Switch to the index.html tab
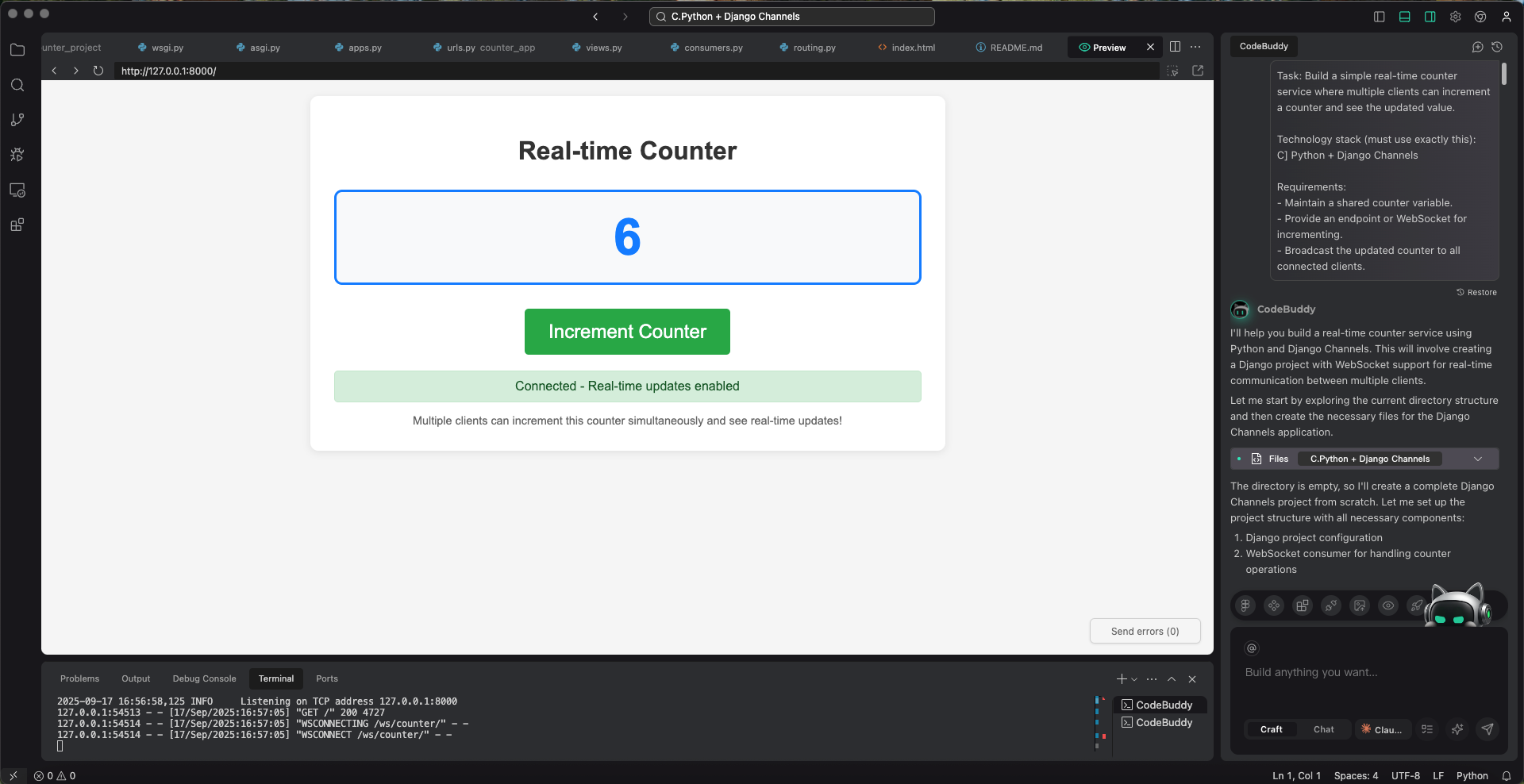This screenshot has width=1524, height=784. click(x=906, y=48)
